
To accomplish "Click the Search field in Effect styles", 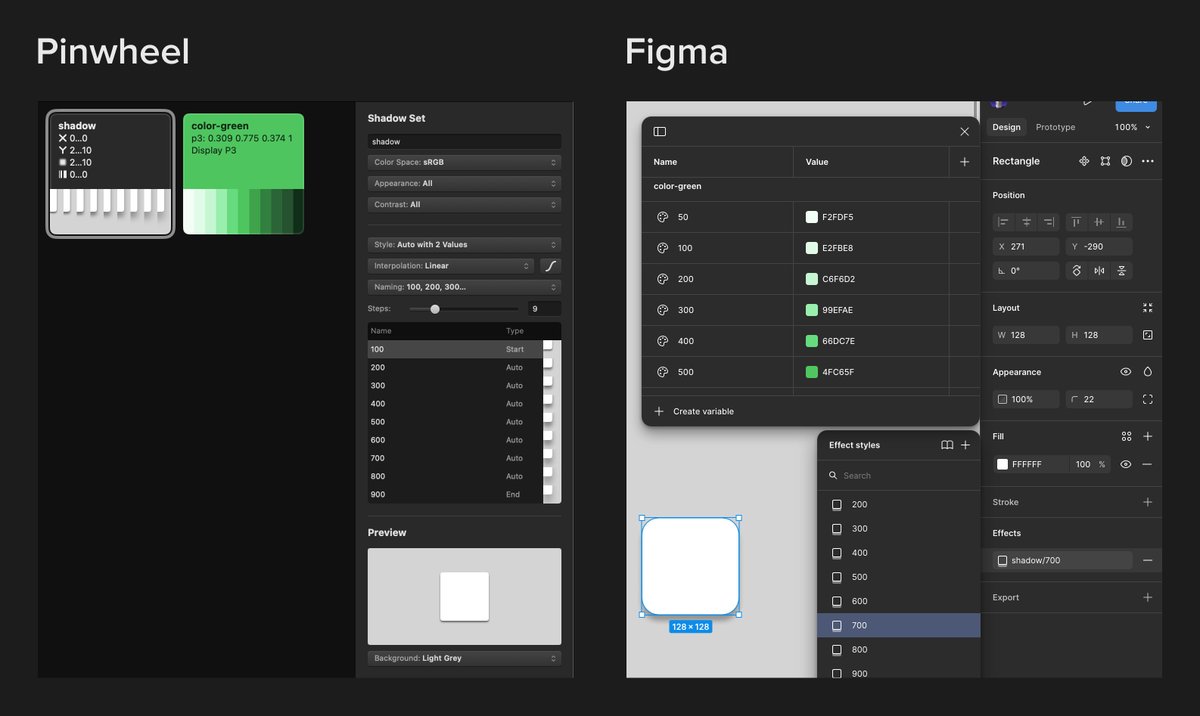I will (x=898, y=475).
